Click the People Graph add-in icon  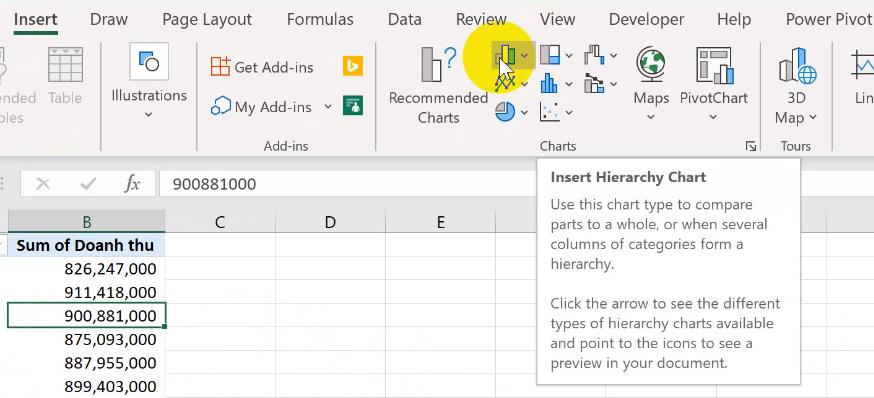pyautogui.click(x=353, y=105)
